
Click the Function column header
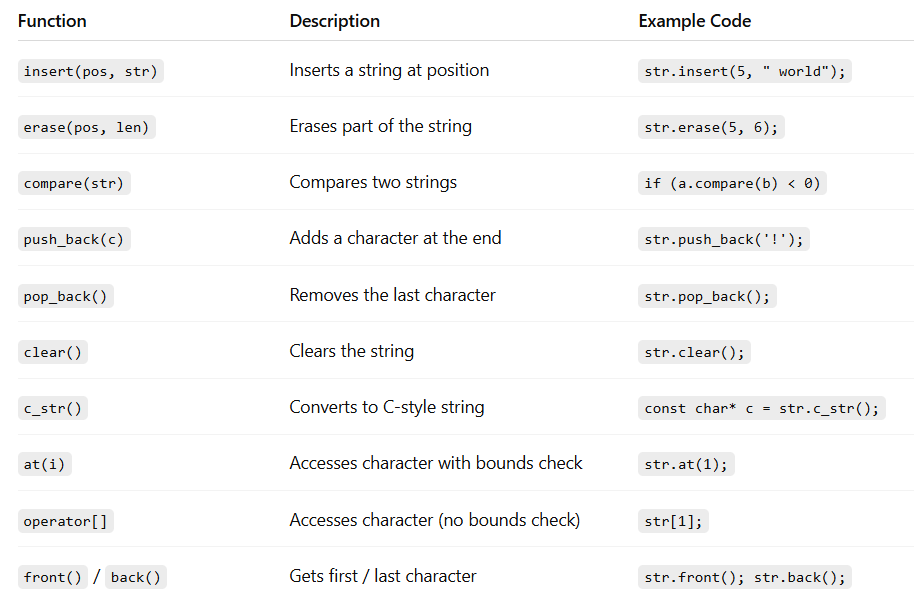(x=52, y=21)
